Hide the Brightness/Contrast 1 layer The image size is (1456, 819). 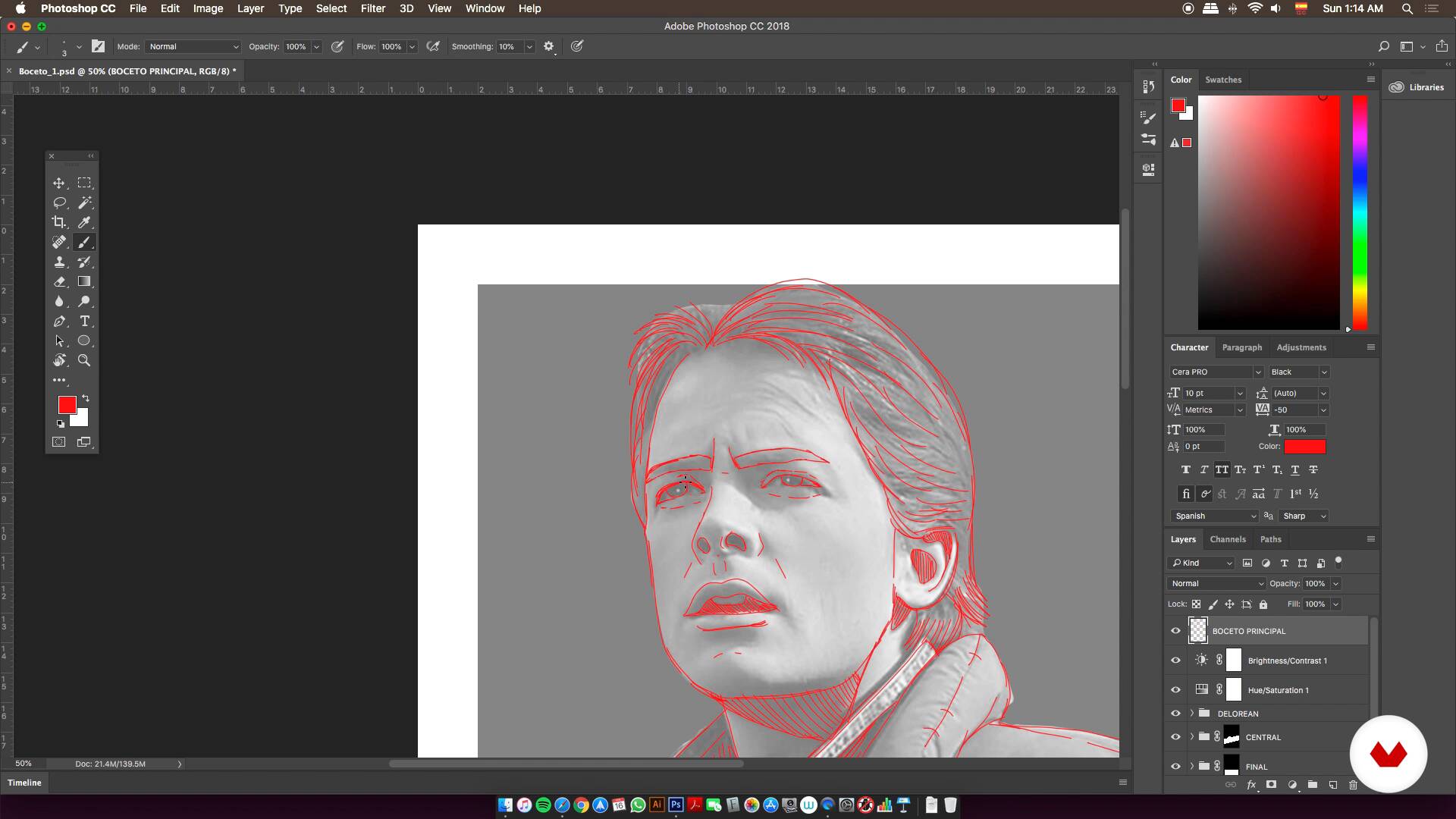point(1175,661)
